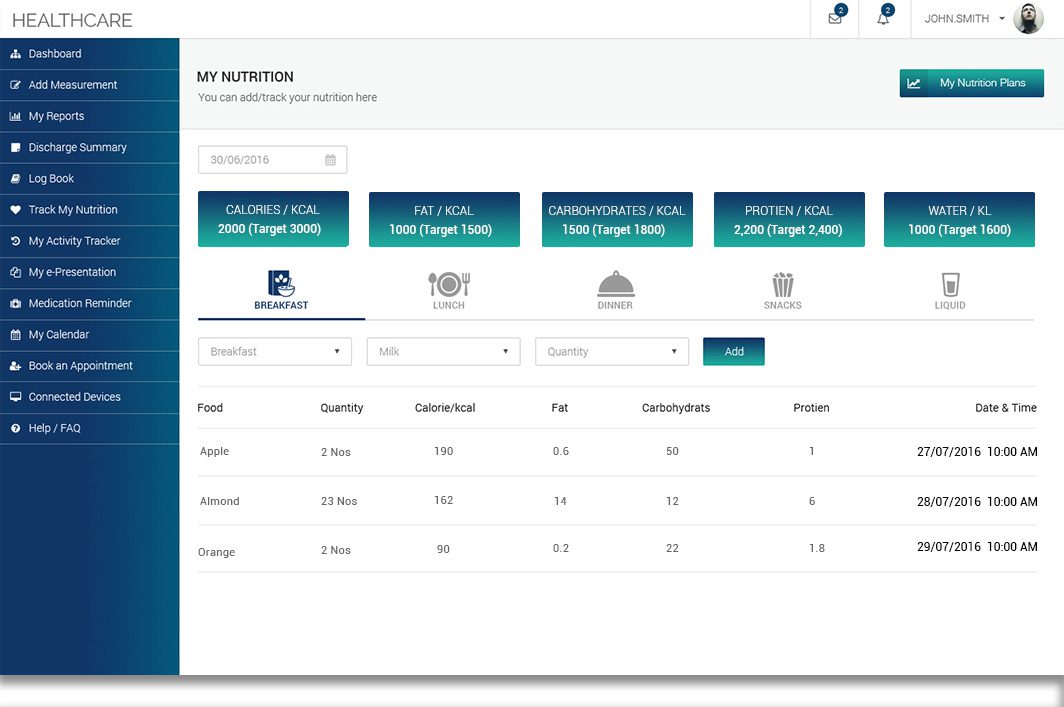Open Discharge Summary menu item
This screenshot has width=1064, height=707.
point(90,147)
